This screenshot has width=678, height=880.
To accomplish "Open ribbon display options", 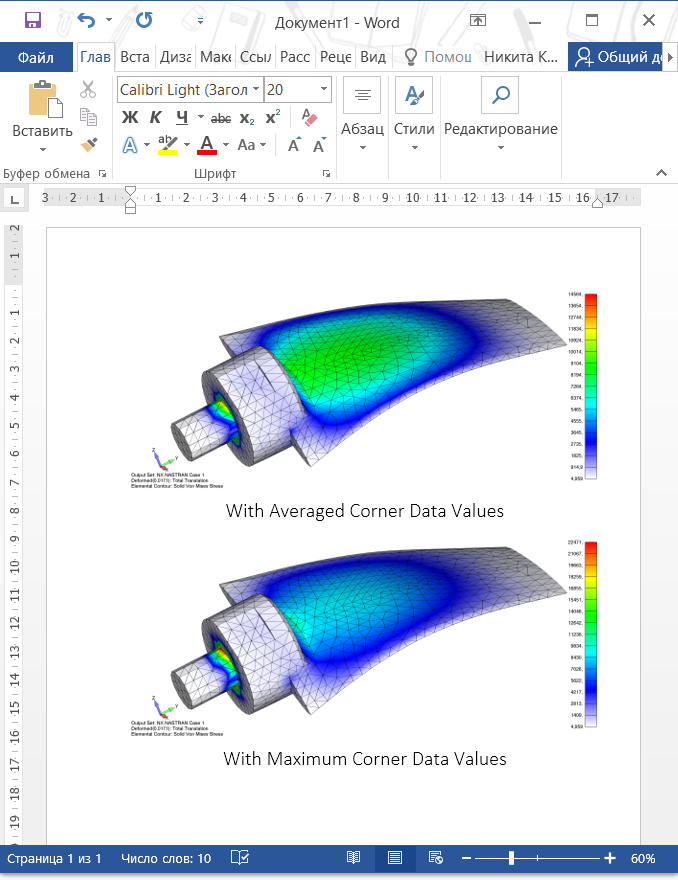I will click(x=478, y=21).
